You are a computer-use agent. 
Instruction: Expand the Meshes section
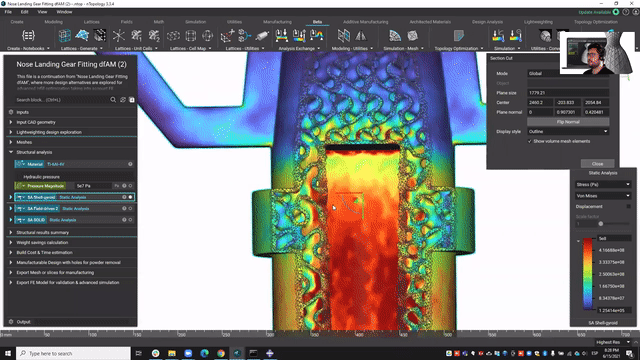pyautogui.click(x=11, y=142)
